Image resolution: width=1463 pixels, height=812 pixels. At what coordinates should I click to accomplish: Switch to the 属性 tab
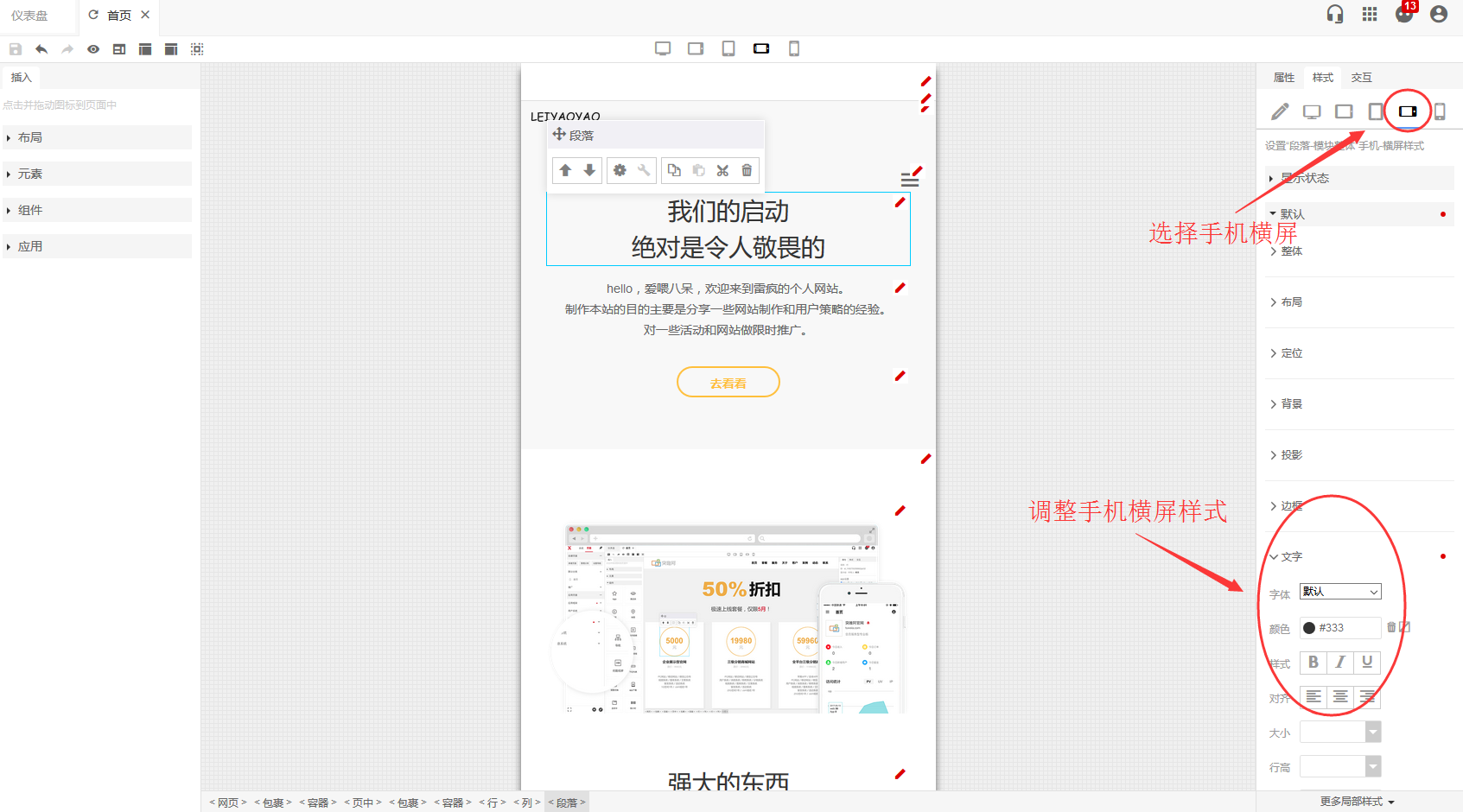1284,78
